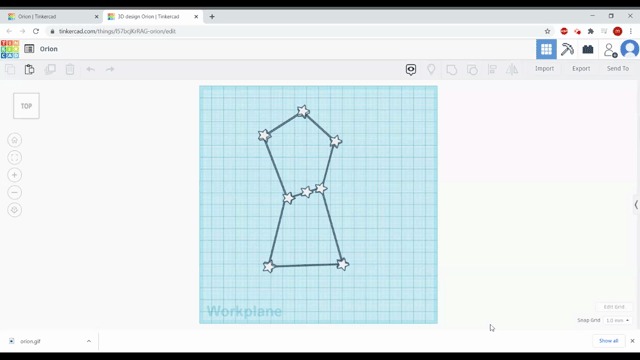Close the Orion | Tinkercad tab
Image resolution: width=640 pixels, height=360 pixels.
point(96,17)
